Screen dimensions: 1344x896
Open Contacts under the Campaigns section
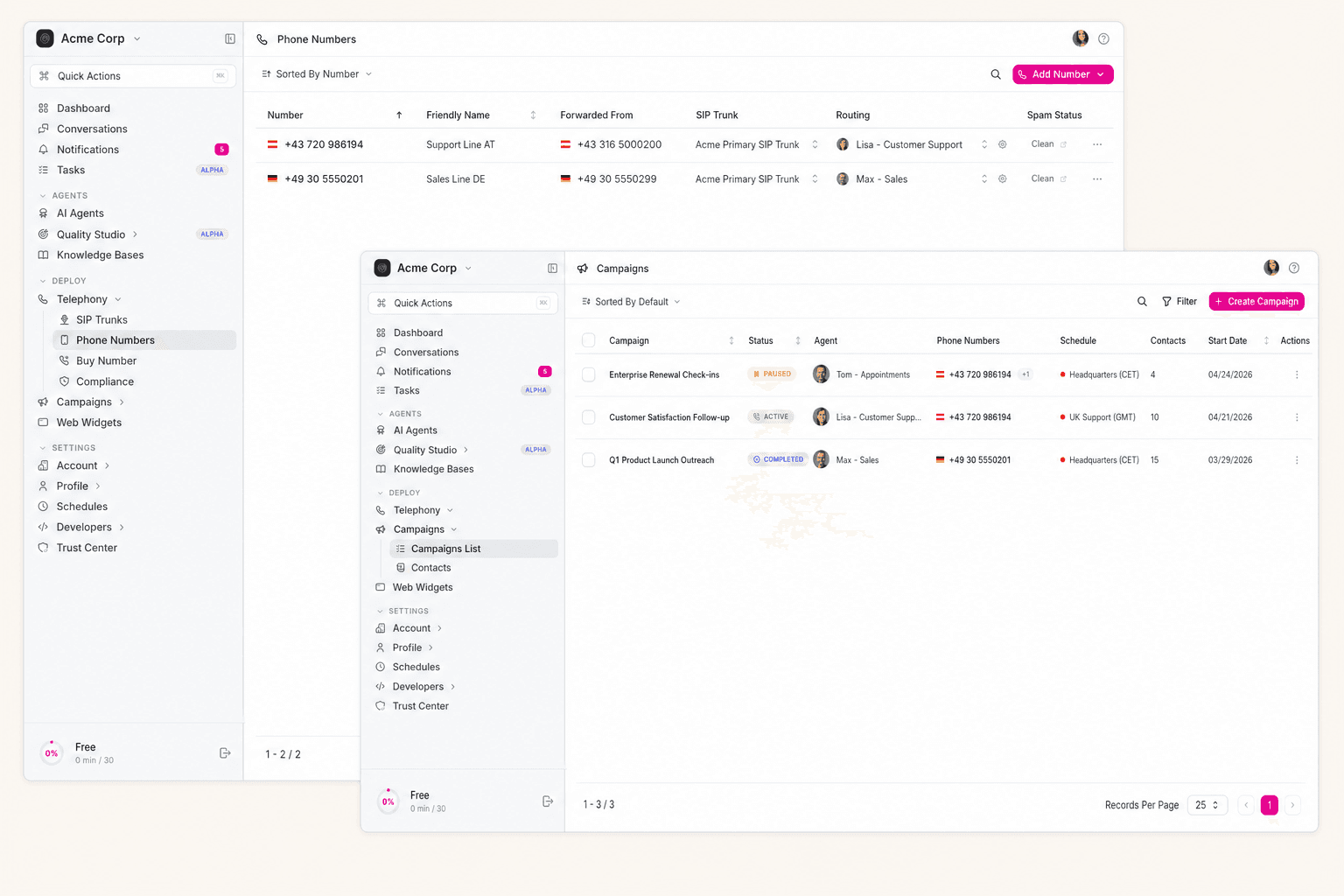tap(430, 567)
